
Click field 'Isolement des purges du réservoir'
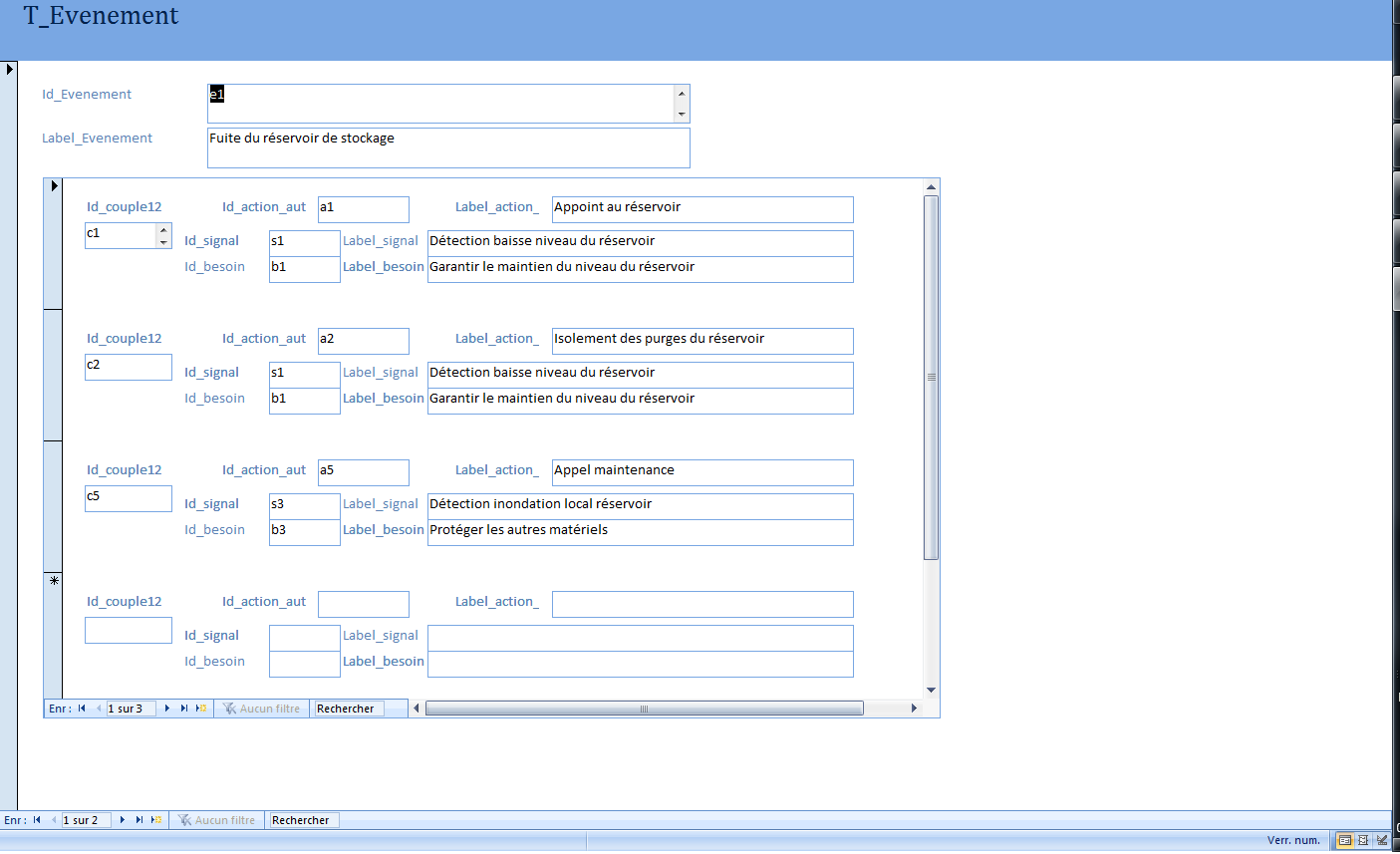pyautogui.click(x=702, y=341)
